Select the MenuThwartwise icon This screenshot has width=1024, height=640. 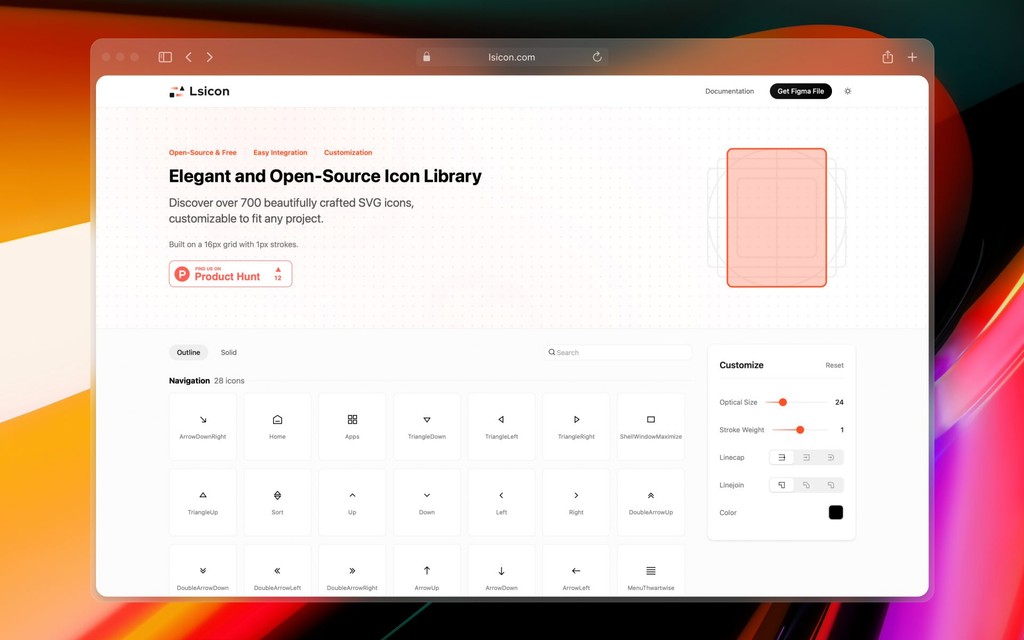tap(651, 573)
